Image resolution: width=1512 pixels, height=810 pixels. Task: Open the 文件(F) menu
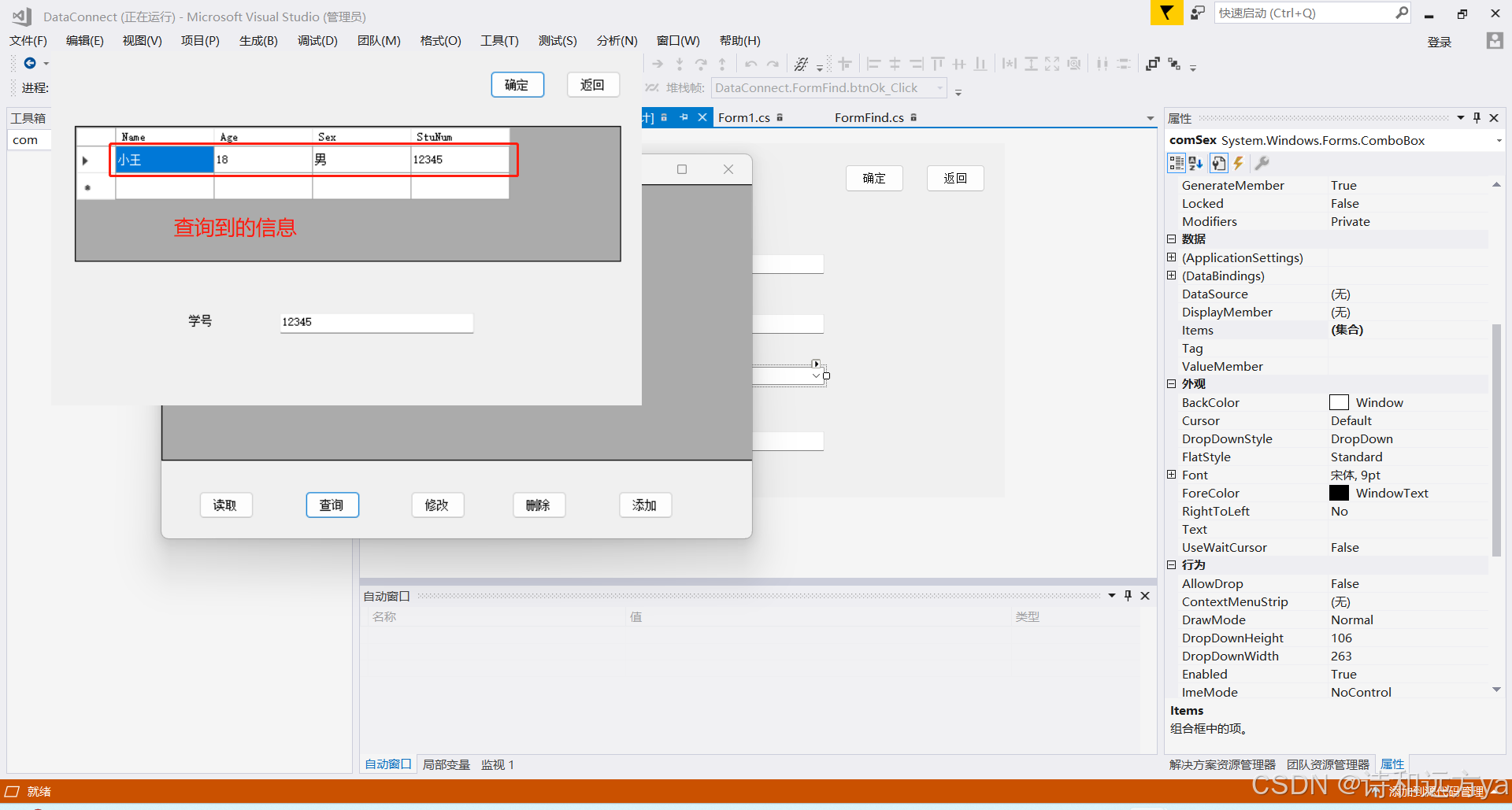tap(28, 41)
